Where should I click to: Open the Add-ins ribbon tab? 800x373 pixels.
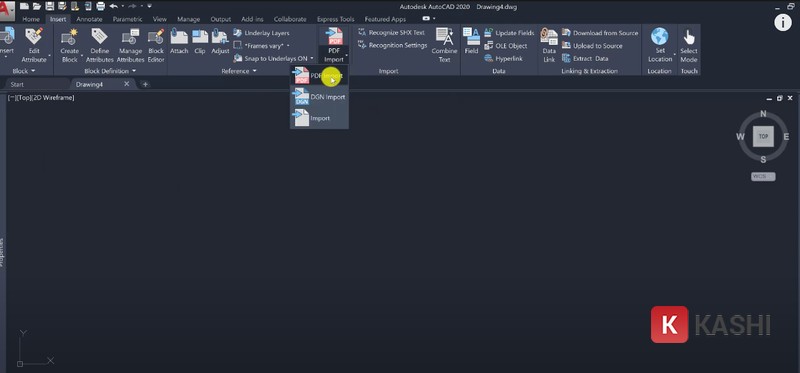point(252,19)
